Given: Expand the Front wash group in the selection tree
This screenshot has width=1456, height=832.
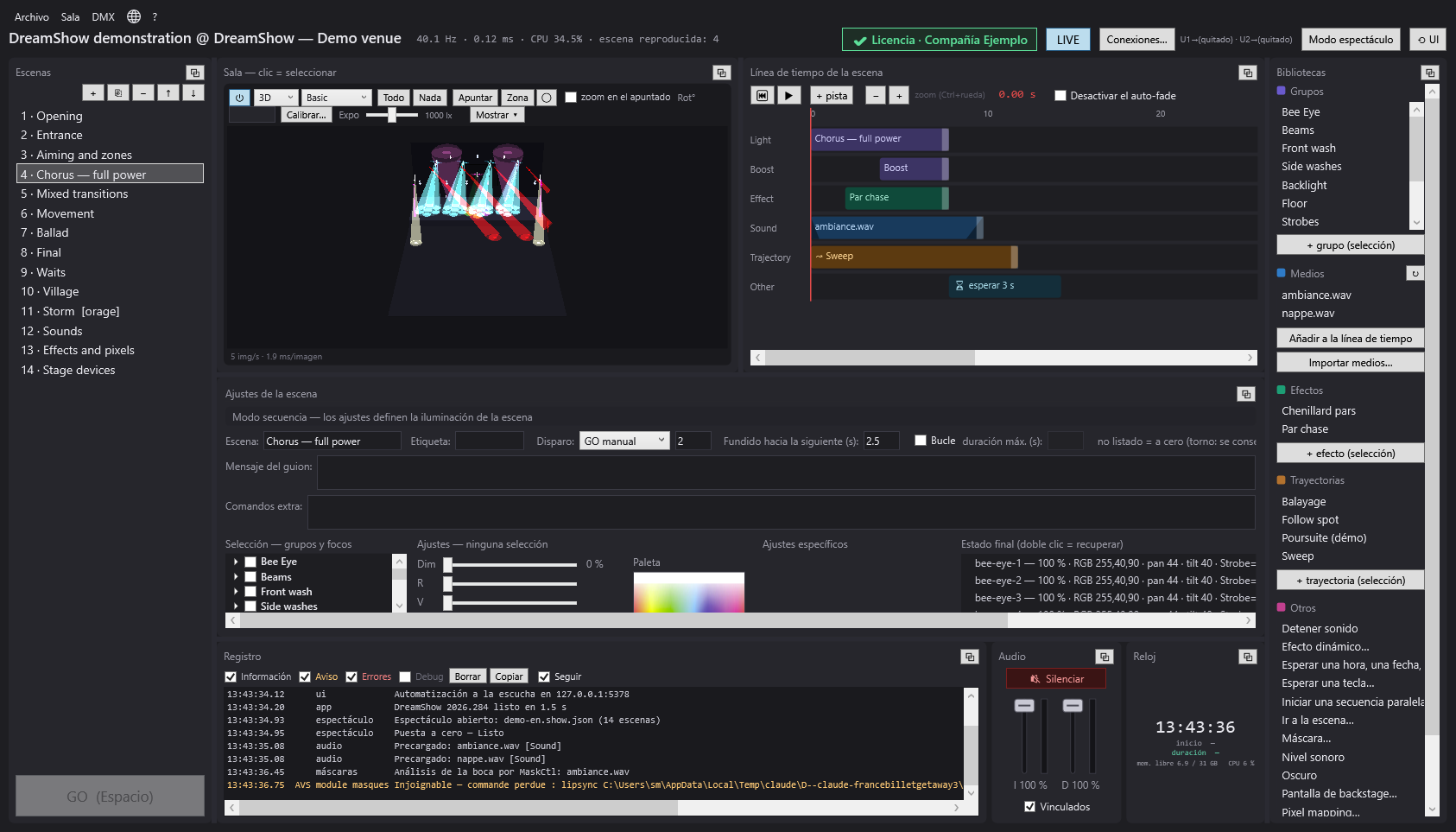Looking at the screenshot, I should pos(236,592).
